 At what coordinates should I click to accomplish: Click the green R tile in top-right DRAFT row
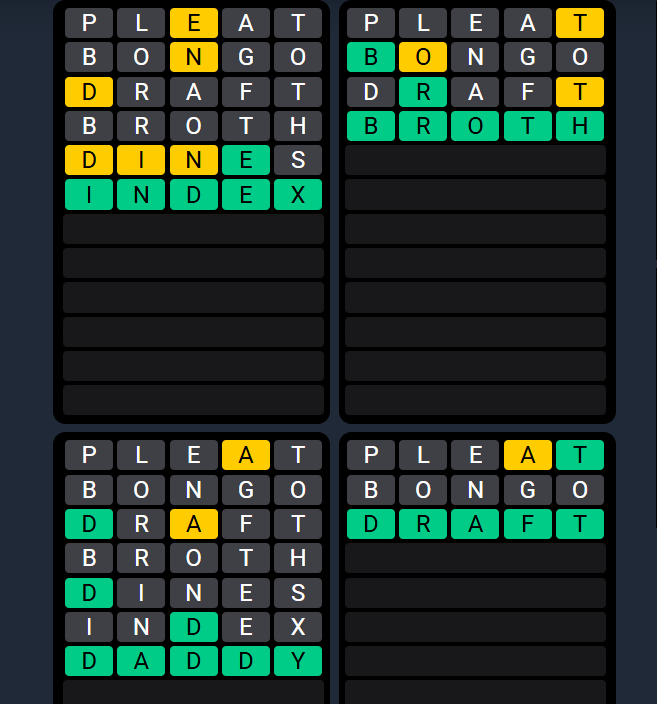tap(423, 92)
